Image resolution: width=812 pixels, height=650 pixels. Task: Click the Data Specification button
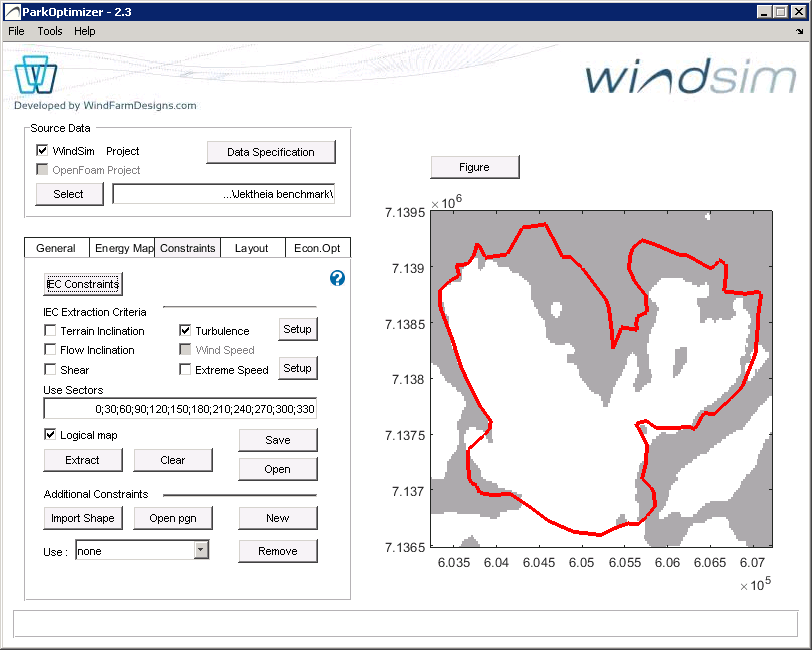click(x=271, y=152)
